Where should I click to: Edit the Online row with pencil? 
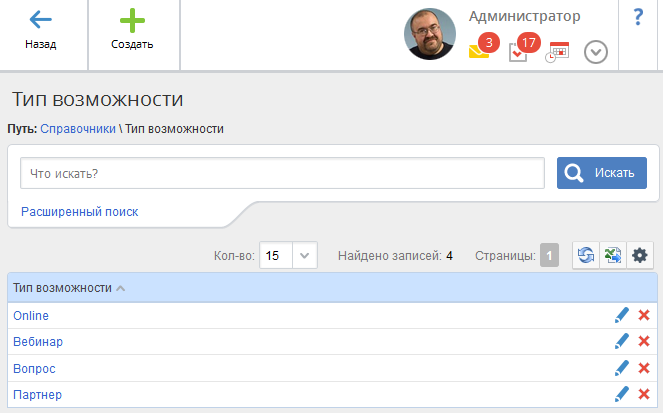click(622, 315)
